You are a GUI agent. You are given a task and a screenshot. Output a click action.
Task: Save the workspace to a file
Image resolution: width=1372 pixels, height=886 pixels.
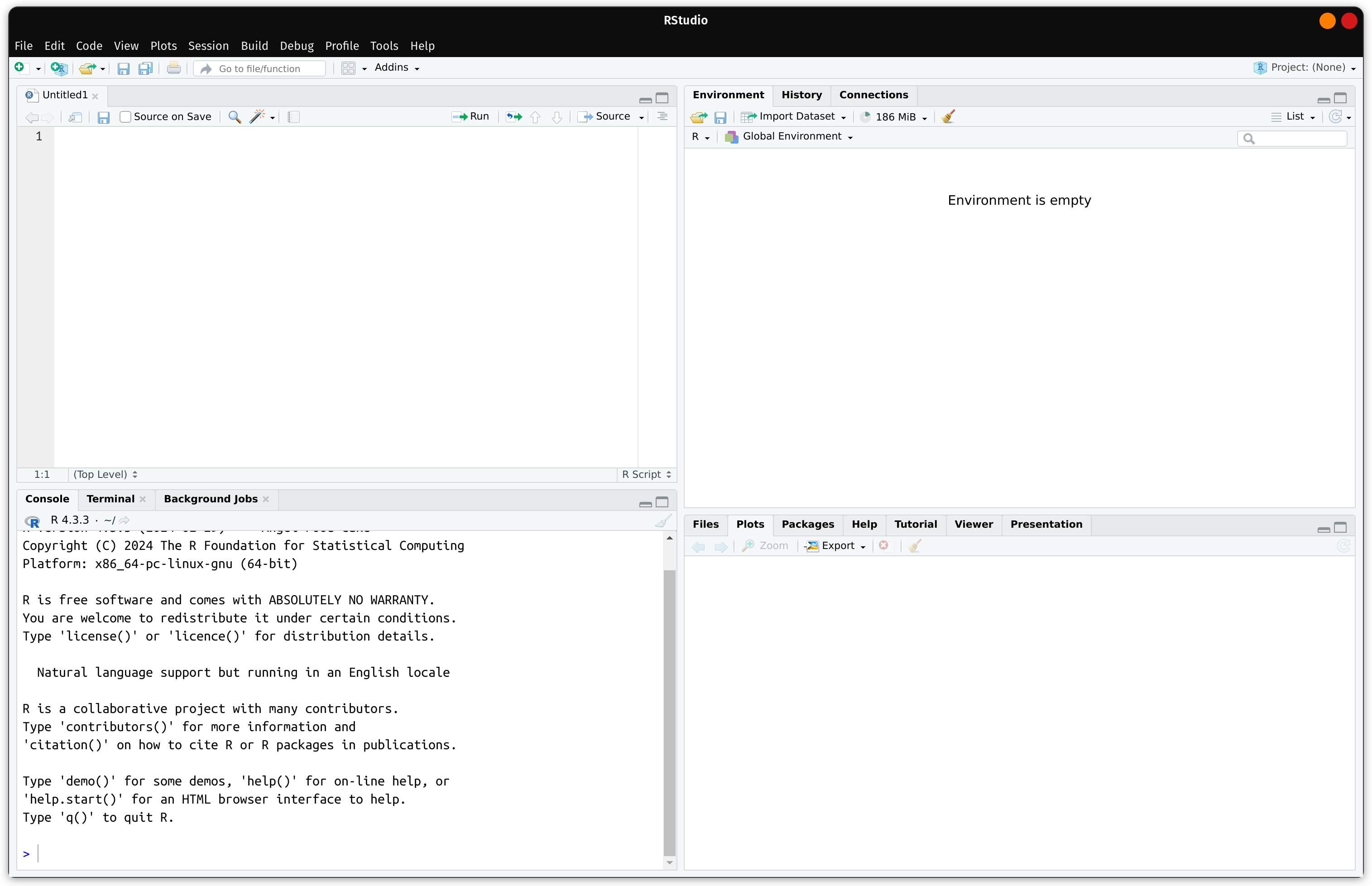click(720, 117)
